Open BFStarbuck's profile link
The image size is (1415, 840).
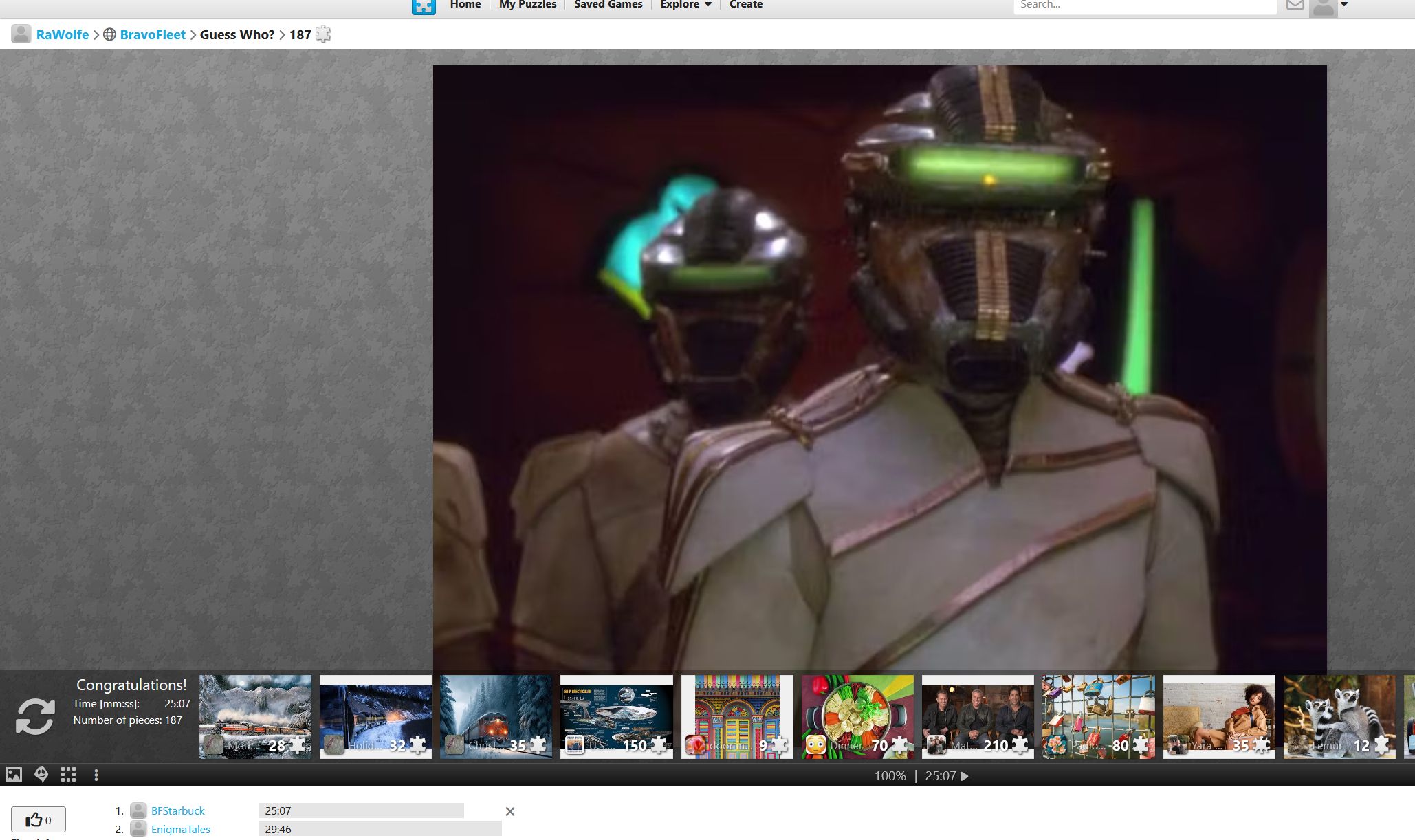pos(177,810)
